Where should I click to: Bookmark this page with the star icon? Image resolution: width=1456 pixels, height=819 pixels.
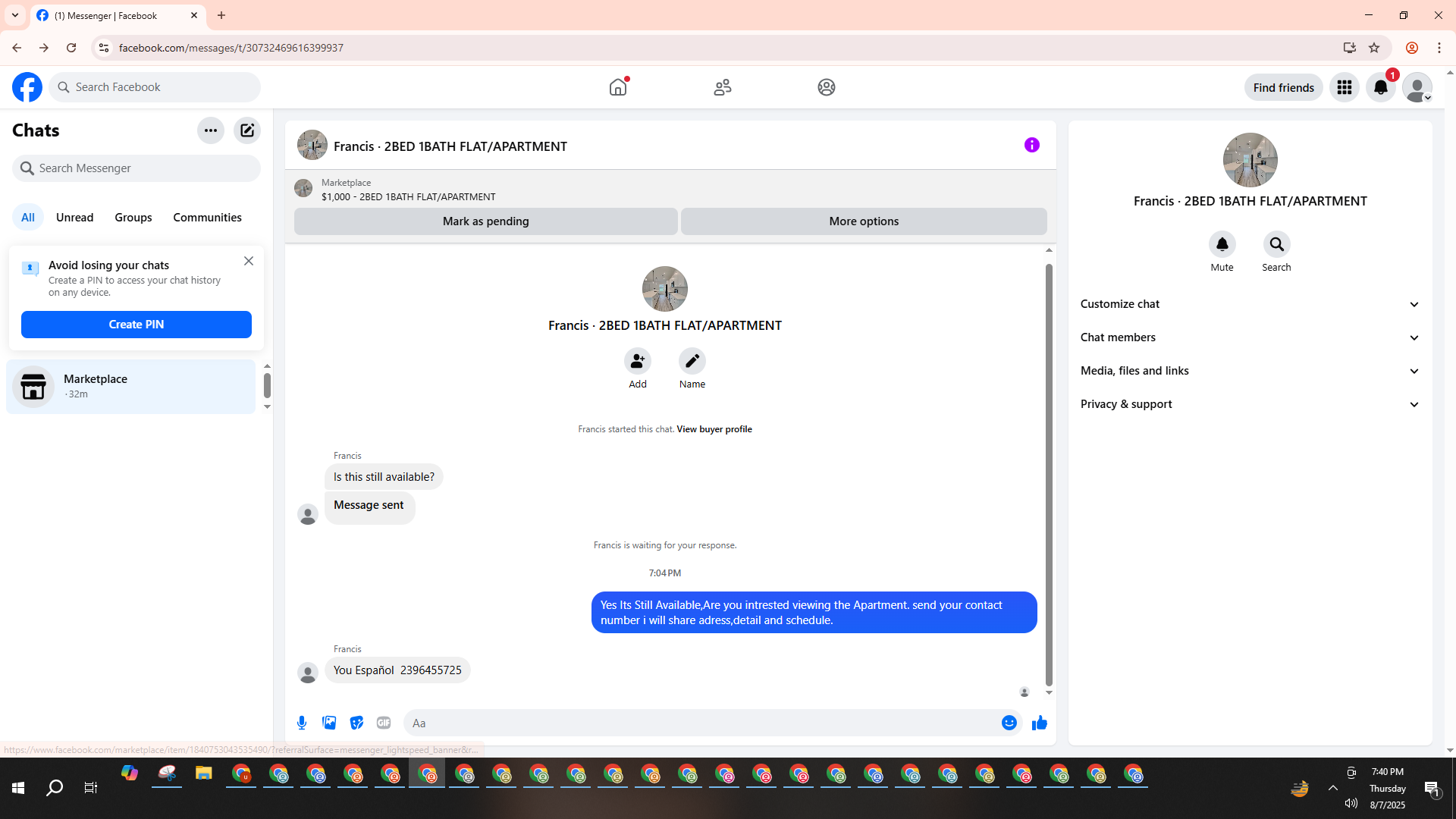point(1374,48)
